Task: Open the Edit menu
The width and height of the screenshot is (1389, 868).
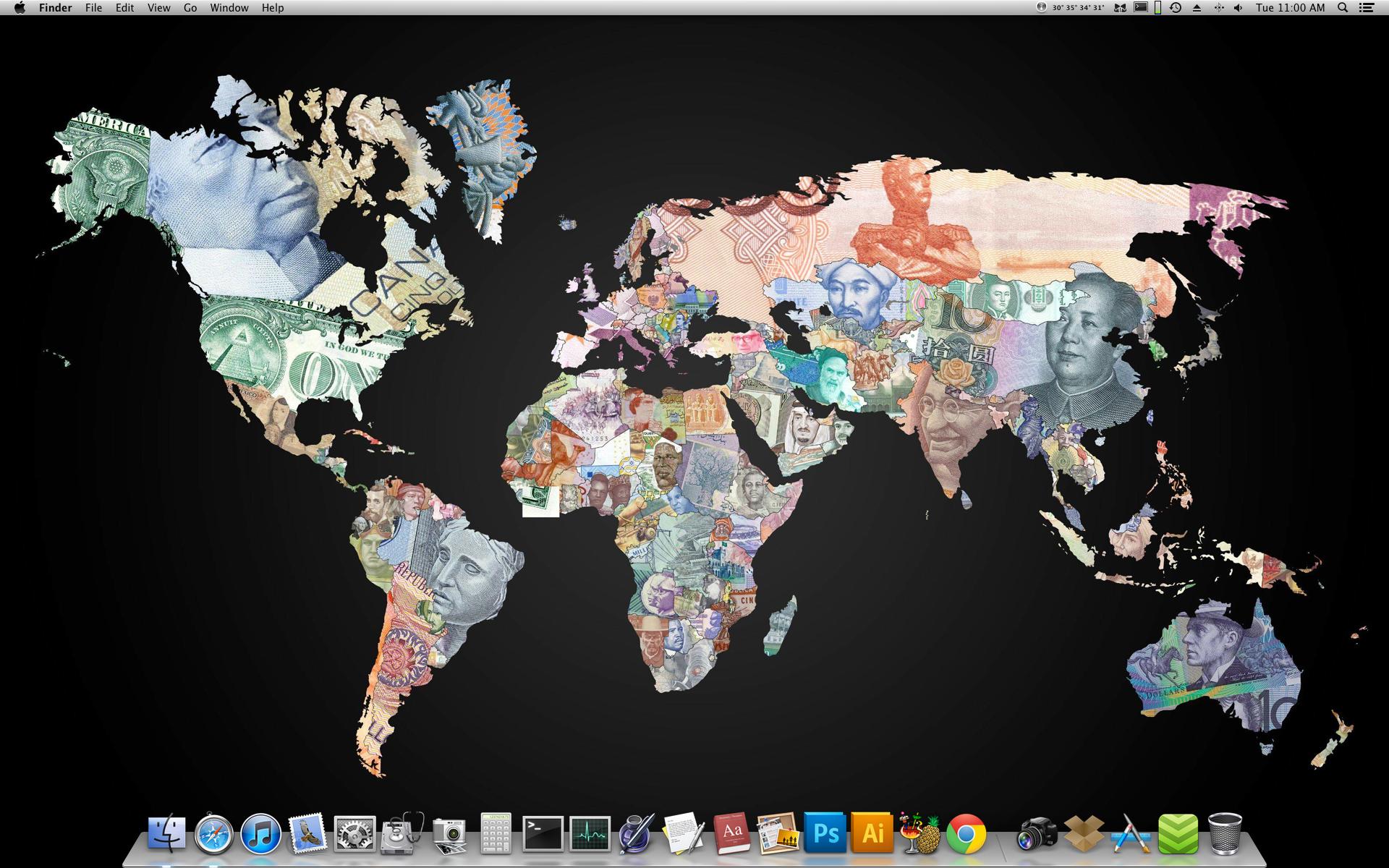Action: pos(124,8)
